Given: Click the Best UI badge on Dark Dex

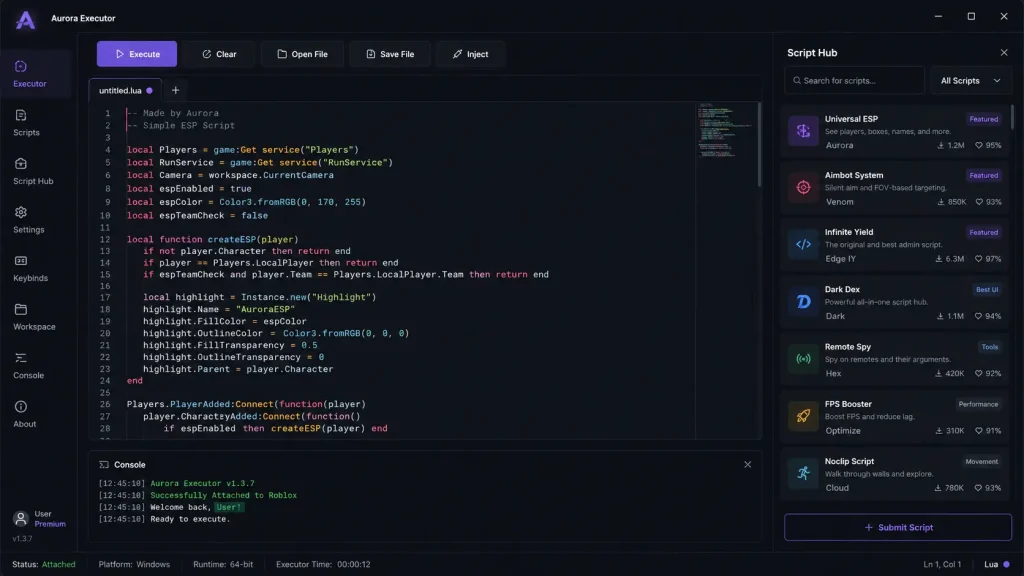Looking at the screenshot, I should (987, 289).
